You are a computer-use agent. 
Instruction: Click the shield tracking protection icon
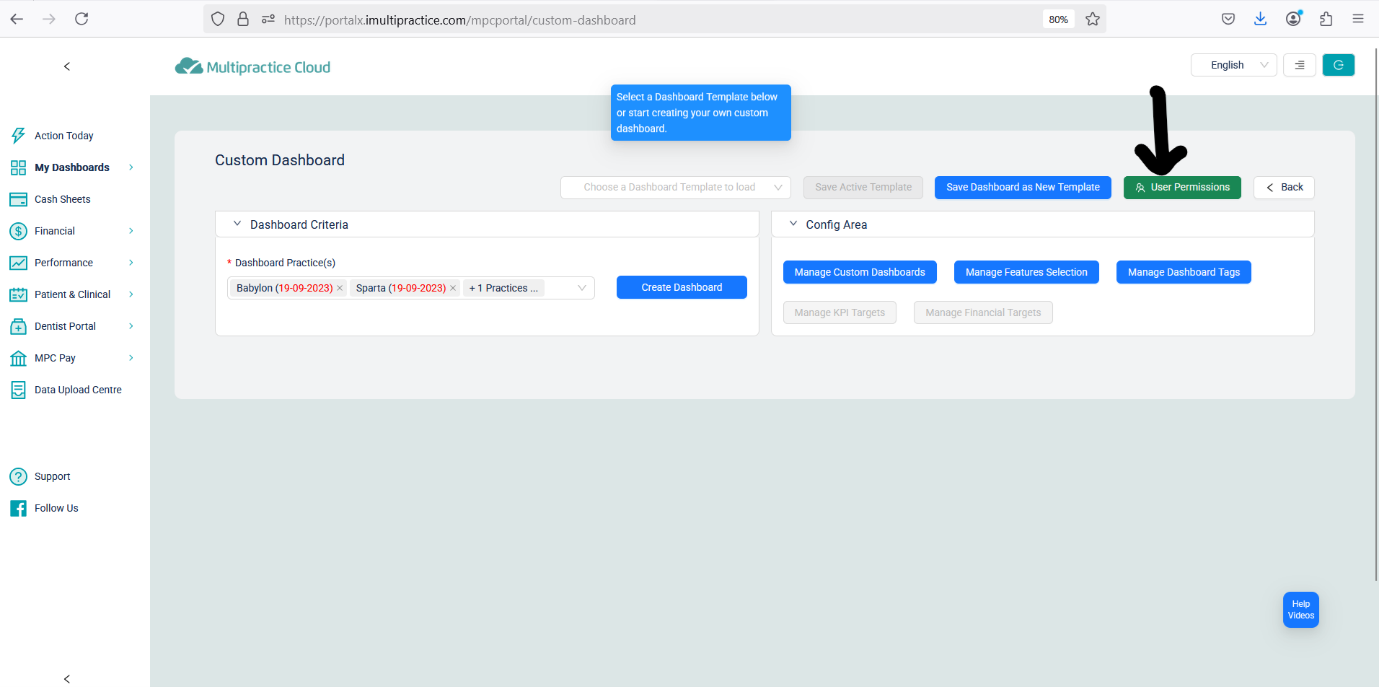pos(218,19)
